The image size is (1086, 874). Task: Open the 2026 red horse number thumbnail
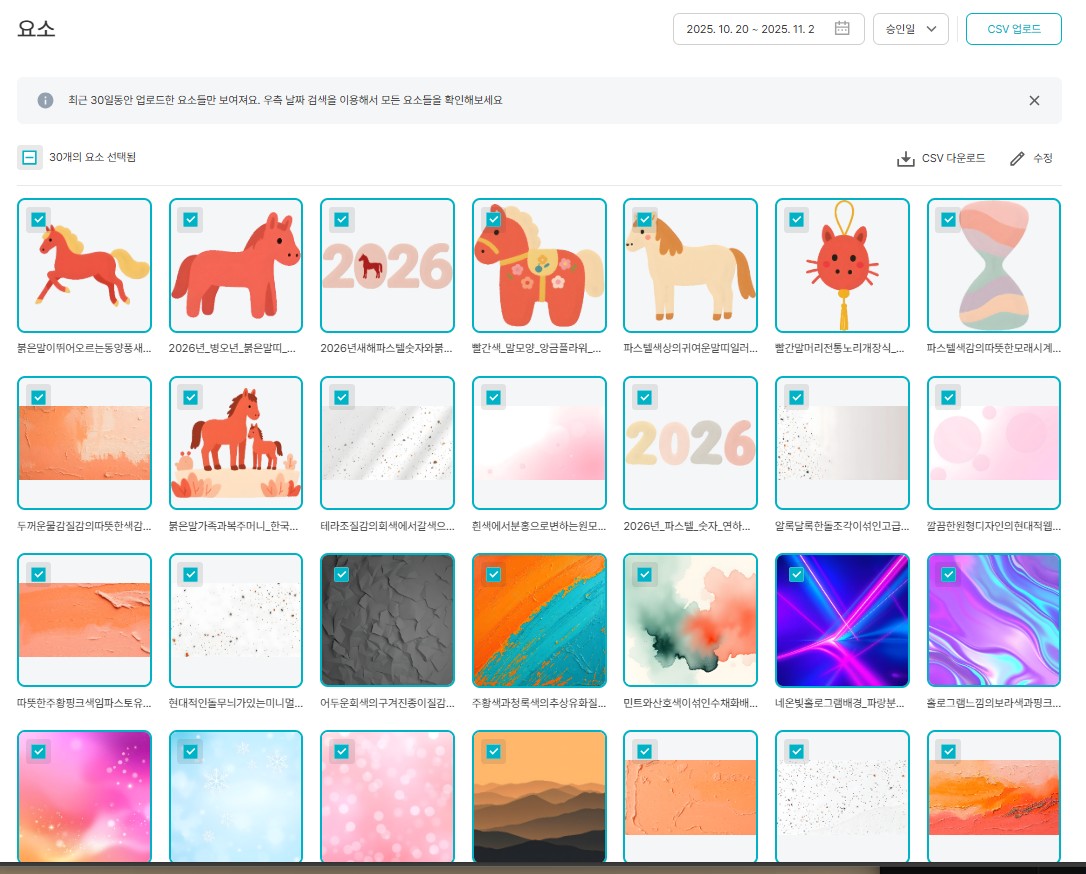pos(387,266)
